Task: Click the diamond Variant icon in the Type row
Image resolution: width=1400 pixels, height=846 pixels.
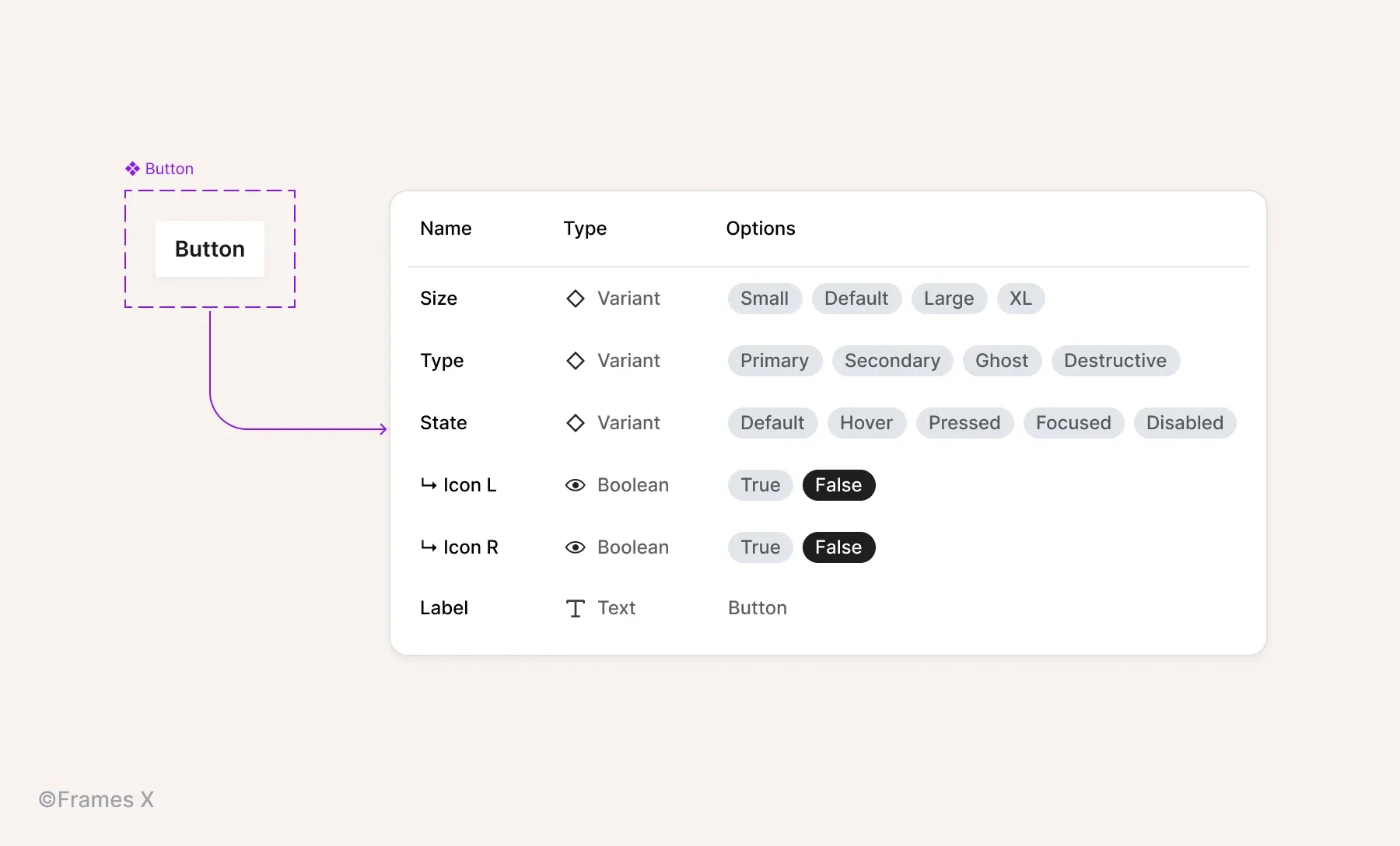Action: tap(576, 361)
